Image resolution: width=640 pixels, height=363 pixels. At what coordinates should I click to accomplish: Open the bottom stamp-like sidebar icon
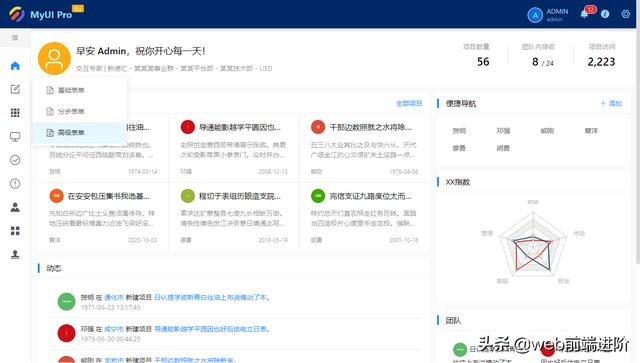[x=15, y=254]
